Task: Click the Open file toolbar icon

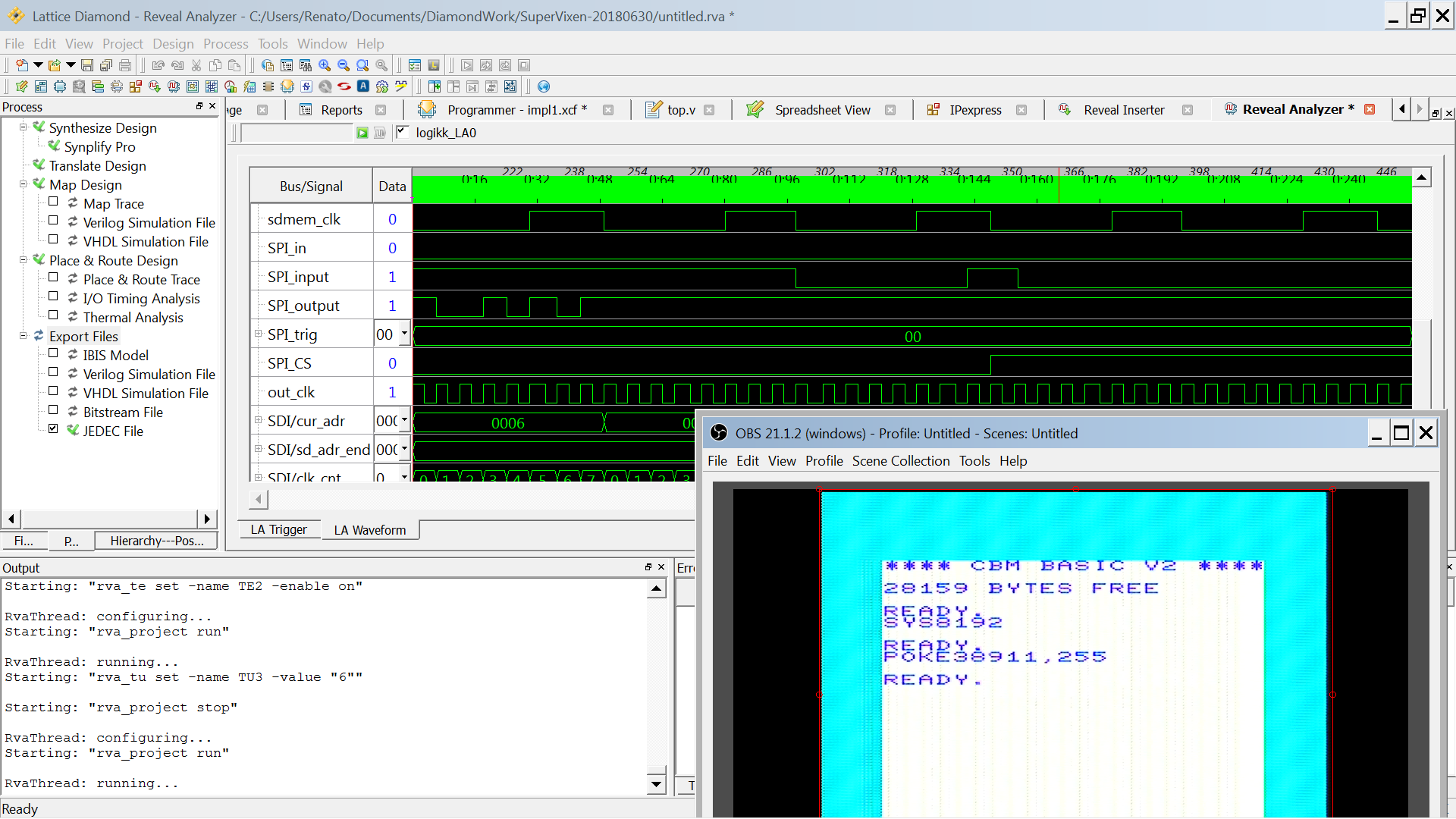Action: 54,65
